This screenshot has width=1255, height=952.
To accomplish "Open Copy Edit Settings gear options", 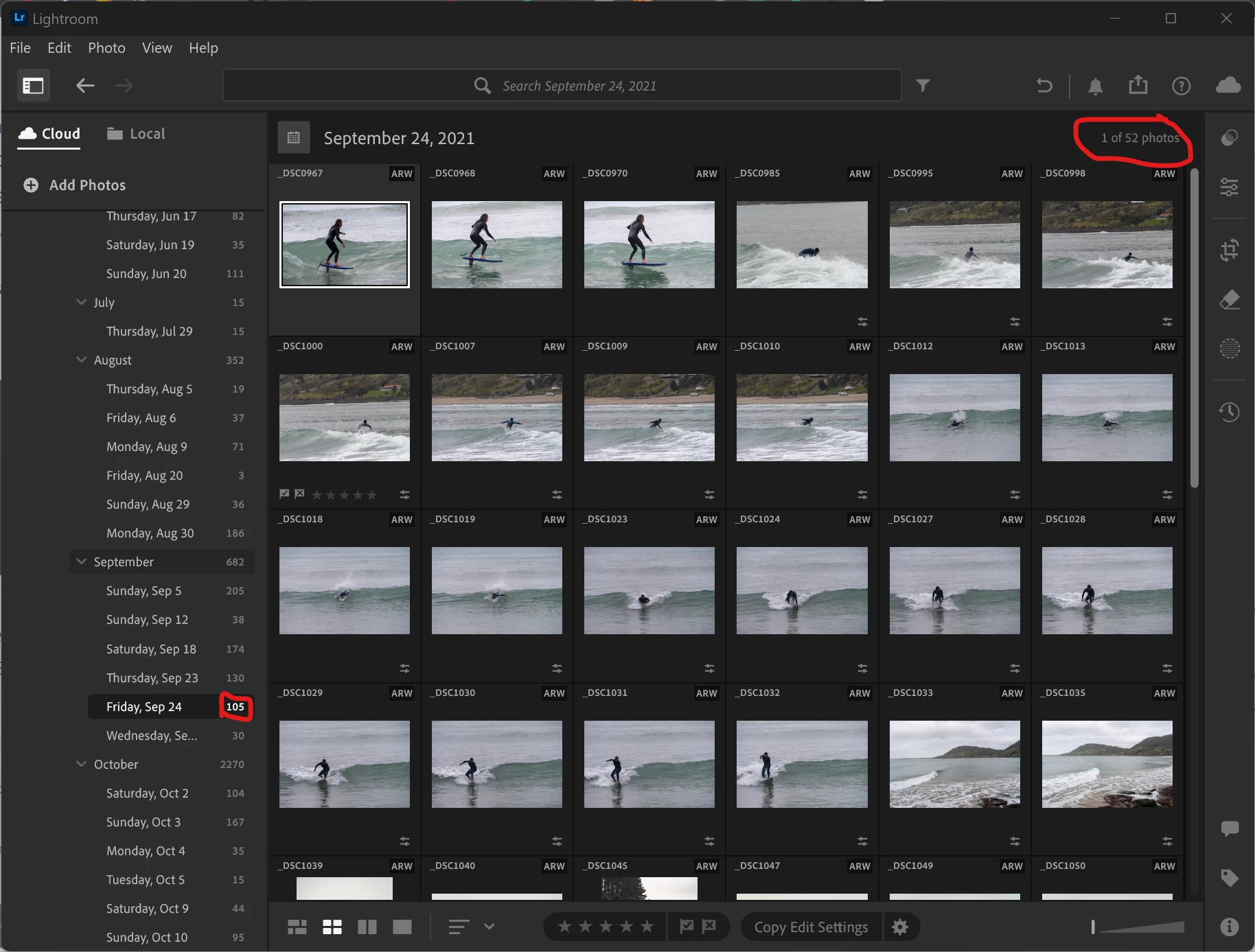I will click(900, 927).
